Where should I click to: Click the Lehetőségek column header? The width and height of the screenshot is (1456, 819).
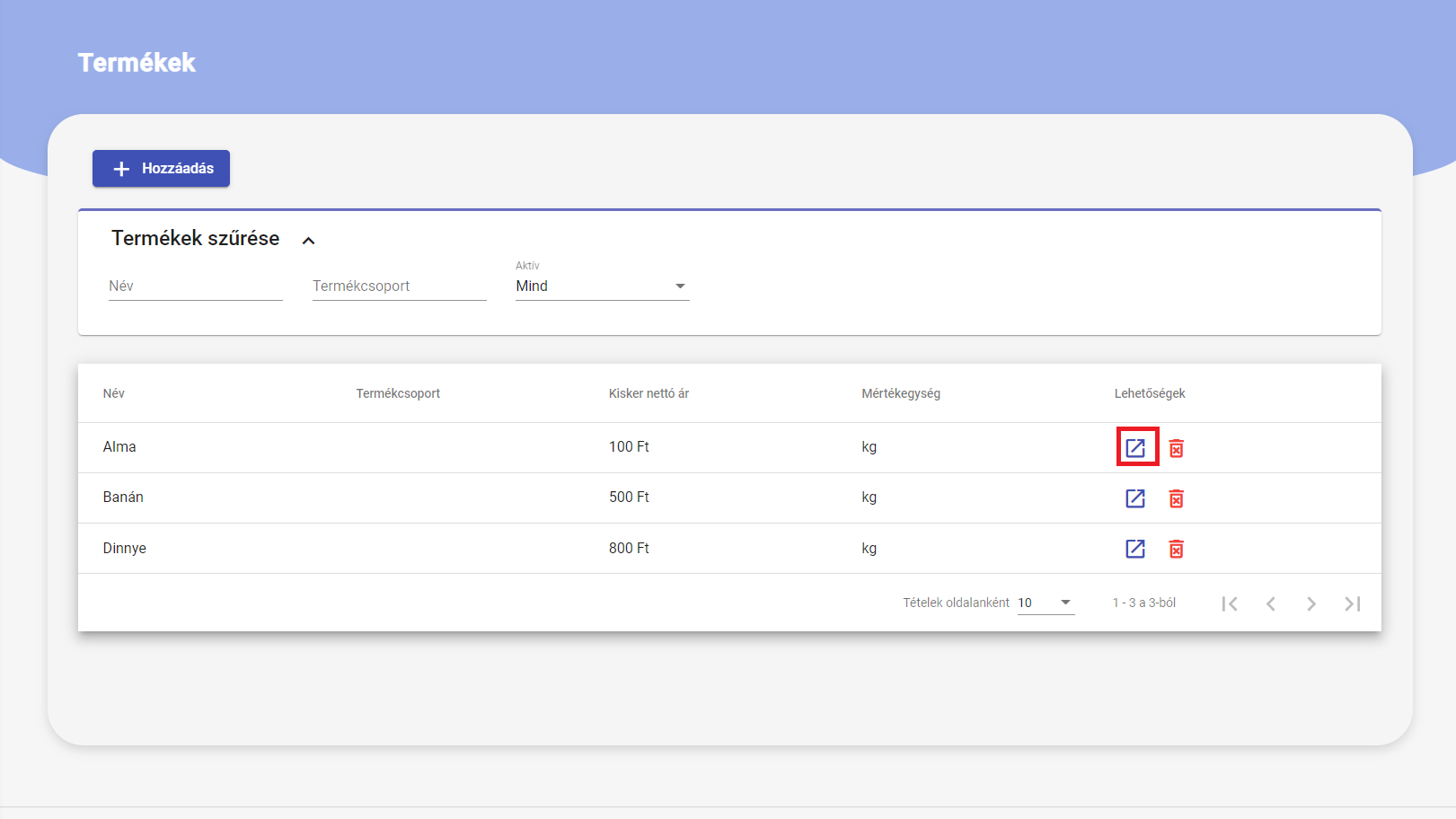[x=1150, y=393]
